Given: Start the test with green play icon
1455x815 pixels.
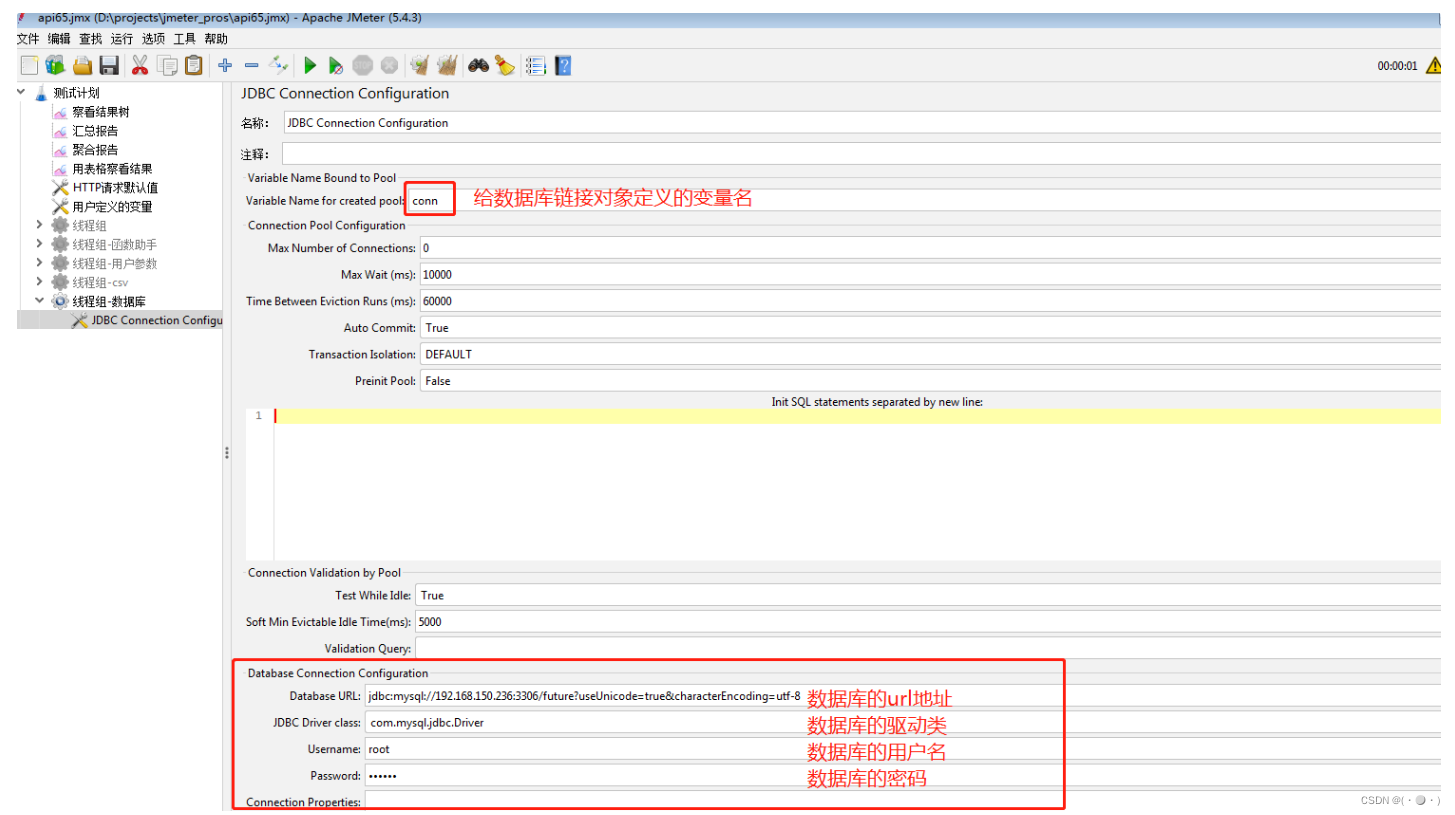Looking at the screenshot, I should coord(310,66).
